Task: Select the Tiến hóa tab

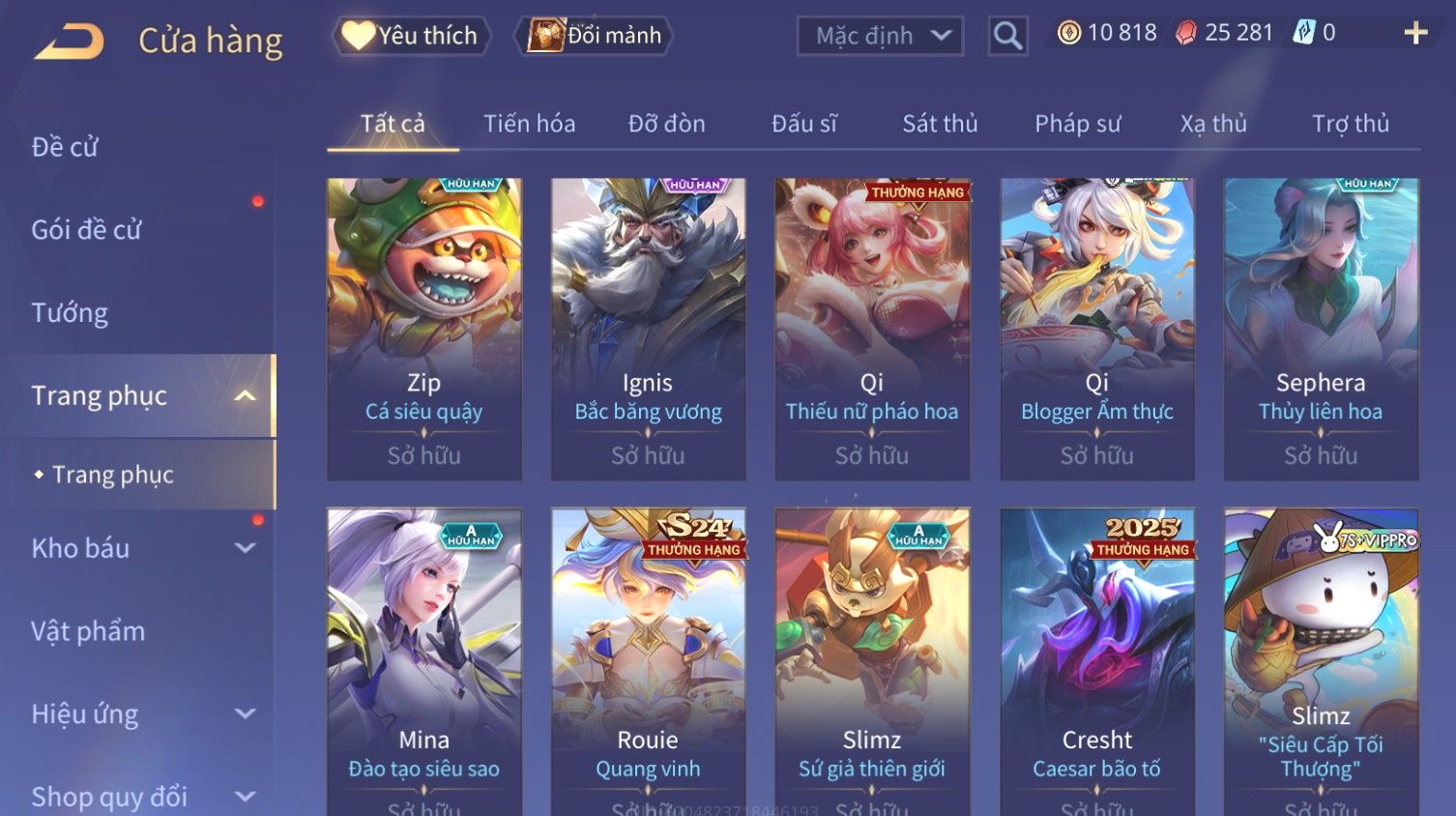Action: click(x=530, y=124)
